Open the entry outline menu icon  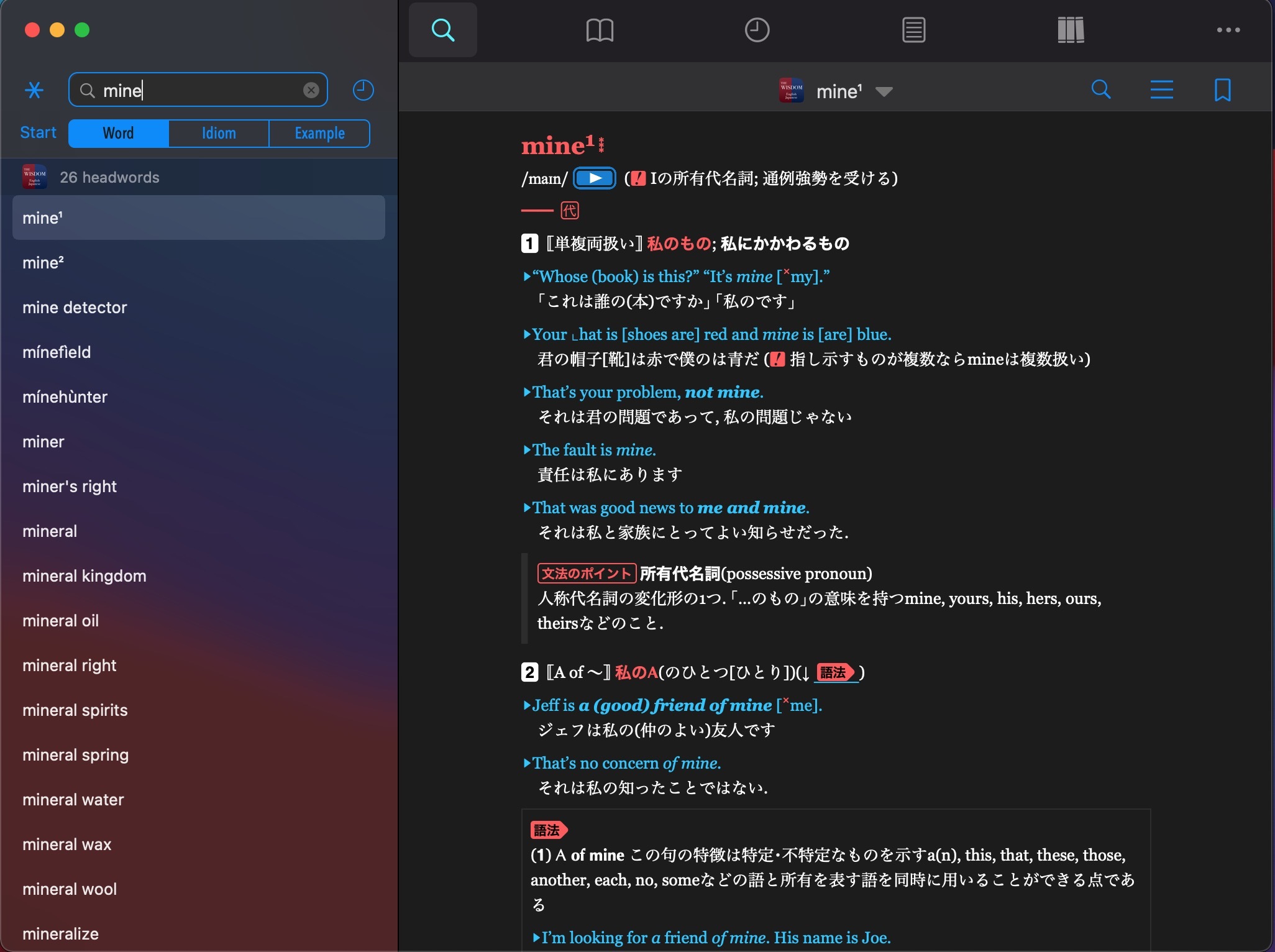(x=1161, y=90)
